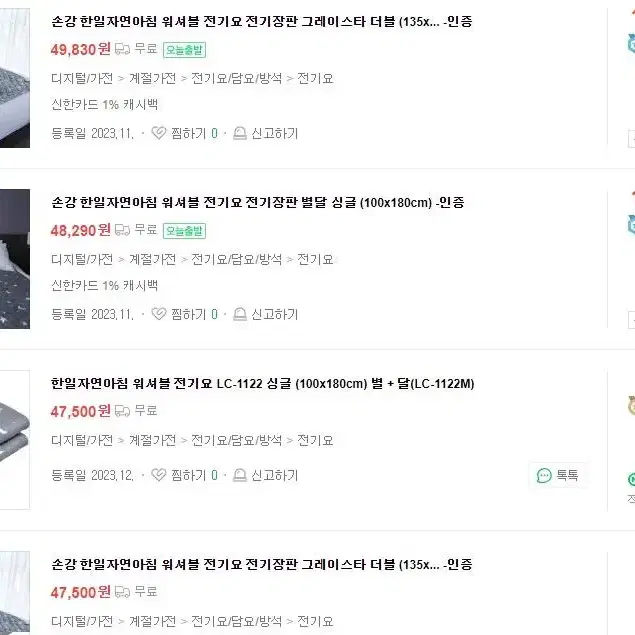Click siren report icon on 48,290원 listing
The height and width of the screenshot is (635, 635).
pos(240,314)
